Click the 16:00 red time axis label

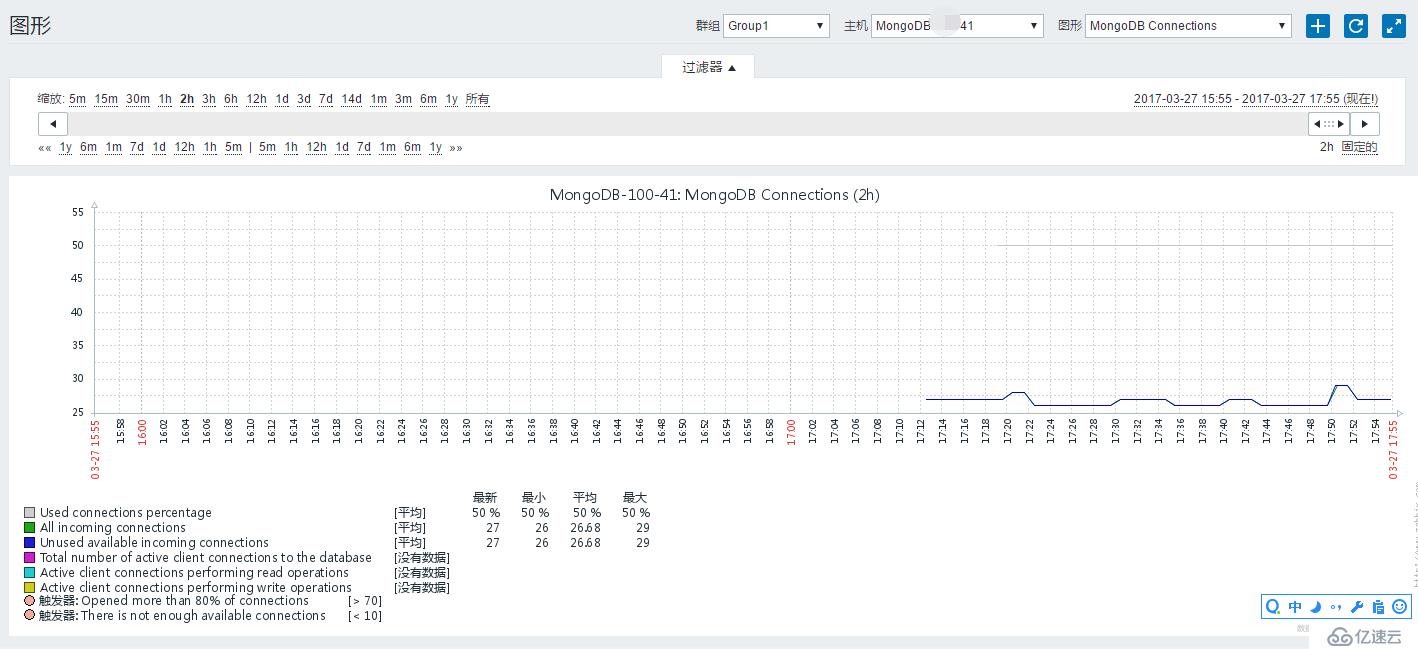click(x=141, y=431)
